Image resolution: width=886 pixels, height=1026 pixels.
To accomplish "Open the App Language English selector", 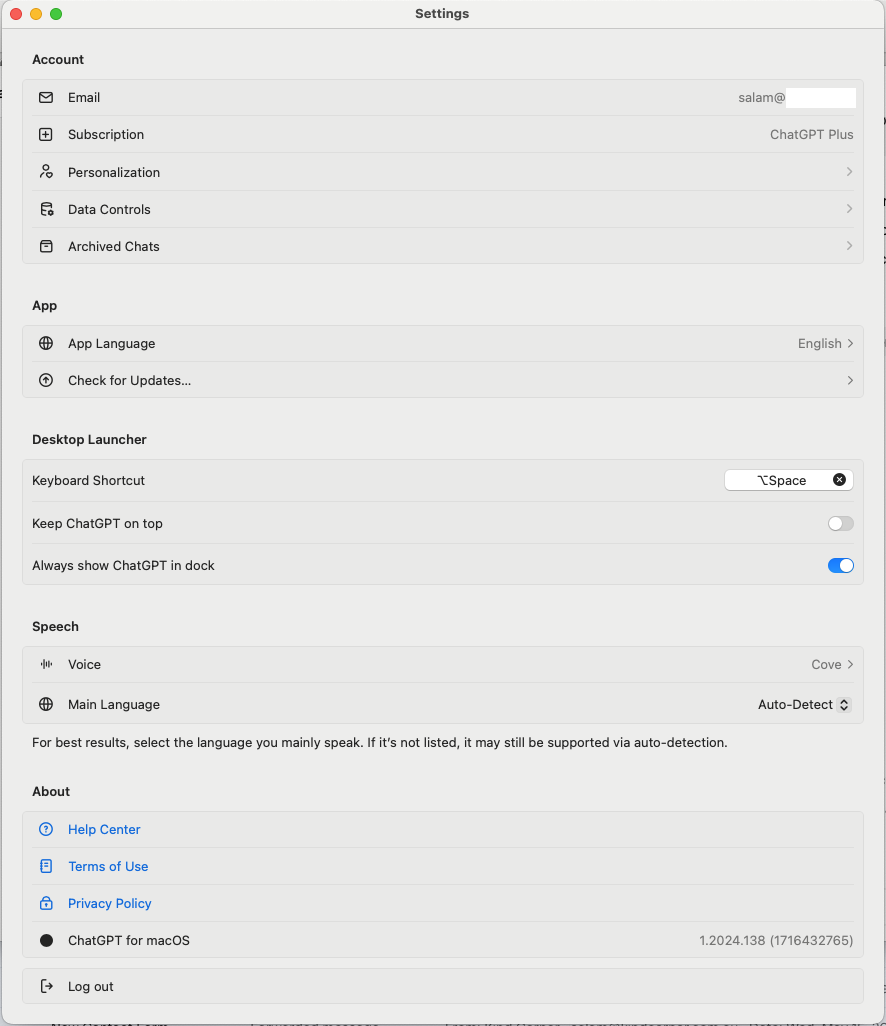I will coord(825,343).
